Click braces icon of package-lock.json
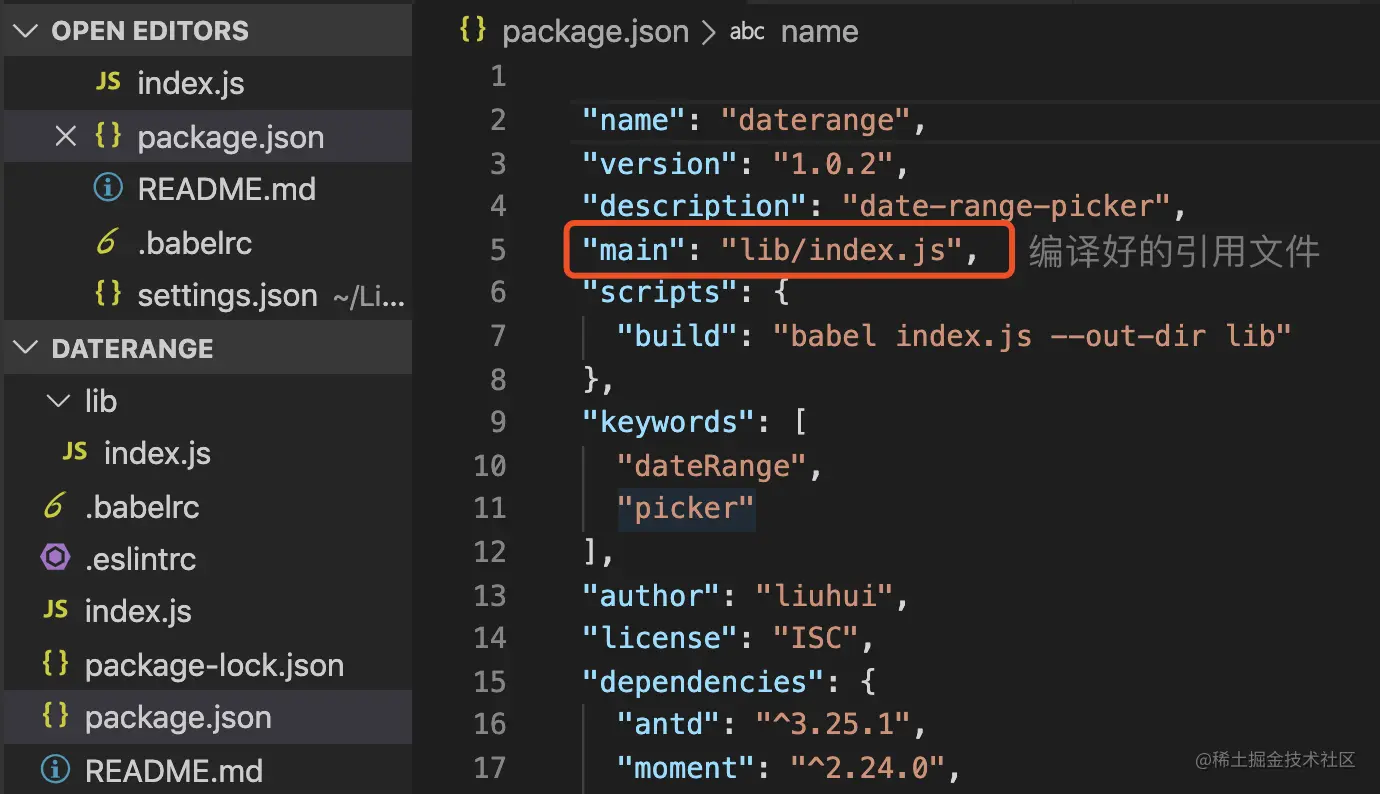This screenshot has width=1380, height=794. (x=55, y=664)
